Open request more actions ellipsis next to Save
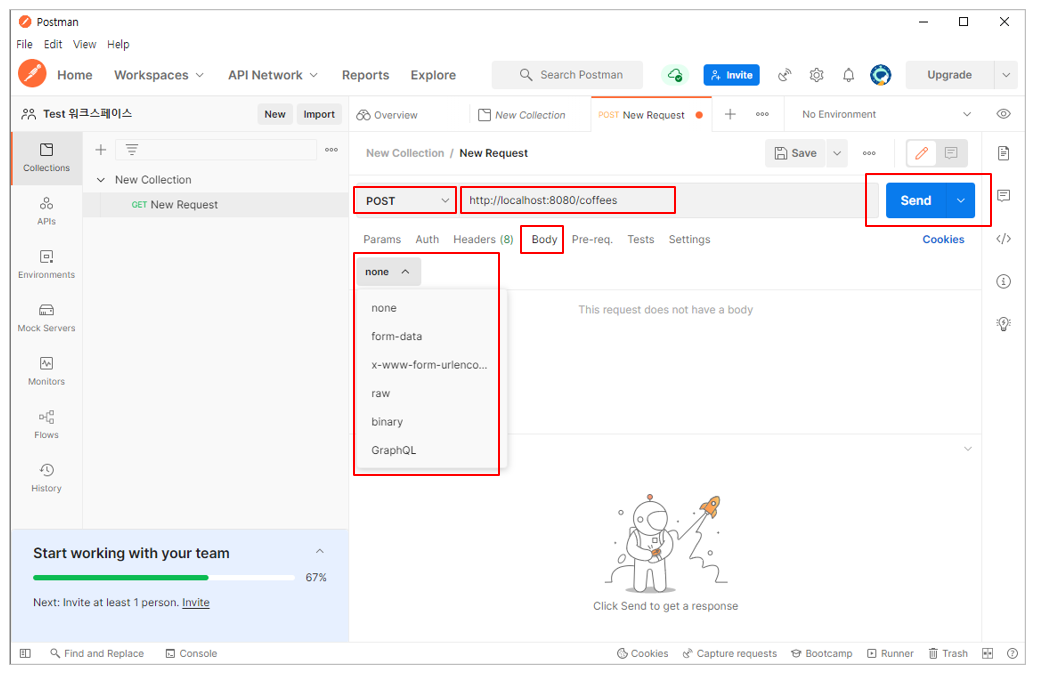1039x678 pixels. (869, 153)
